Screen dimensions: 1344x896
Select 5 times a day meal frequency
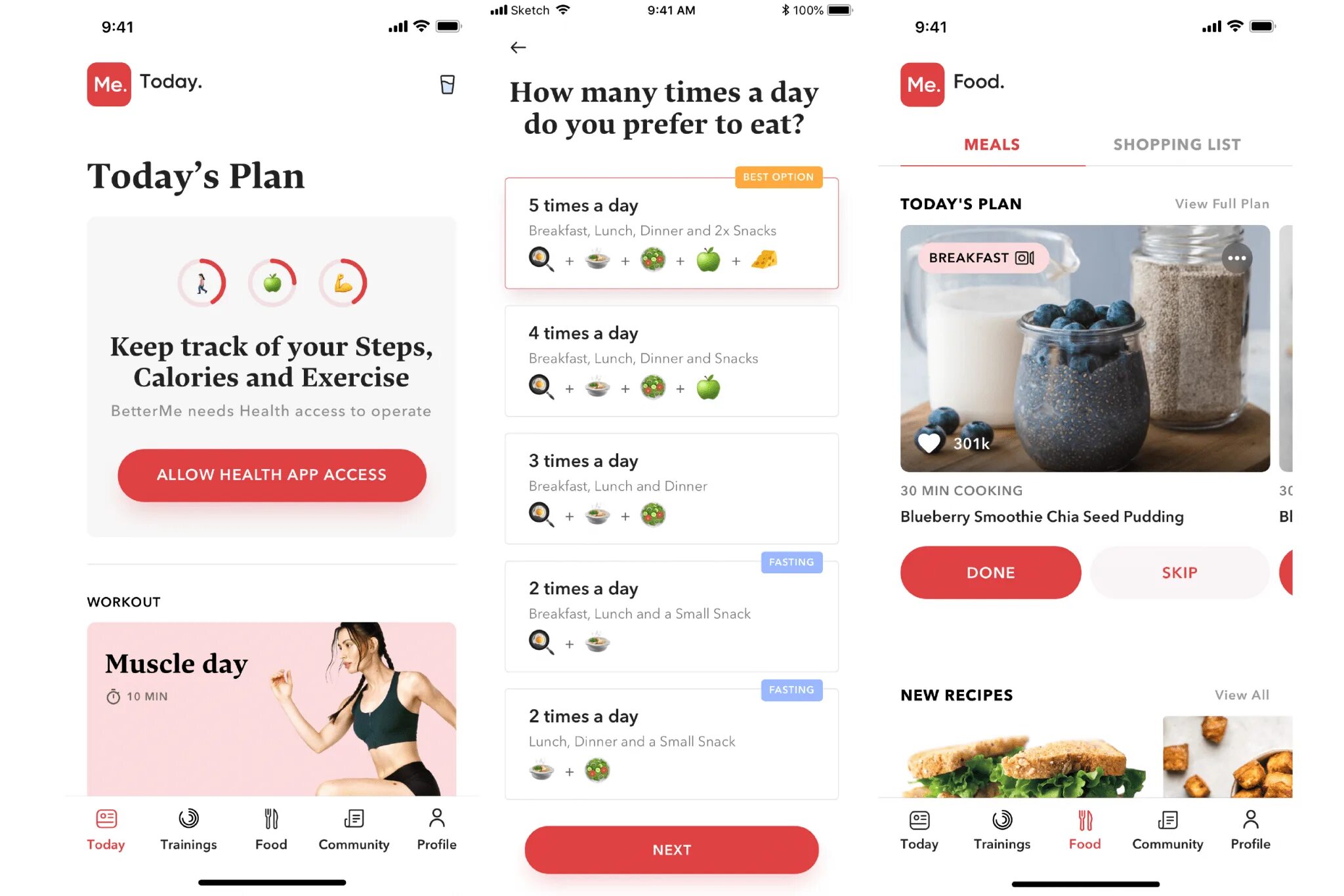672,232
